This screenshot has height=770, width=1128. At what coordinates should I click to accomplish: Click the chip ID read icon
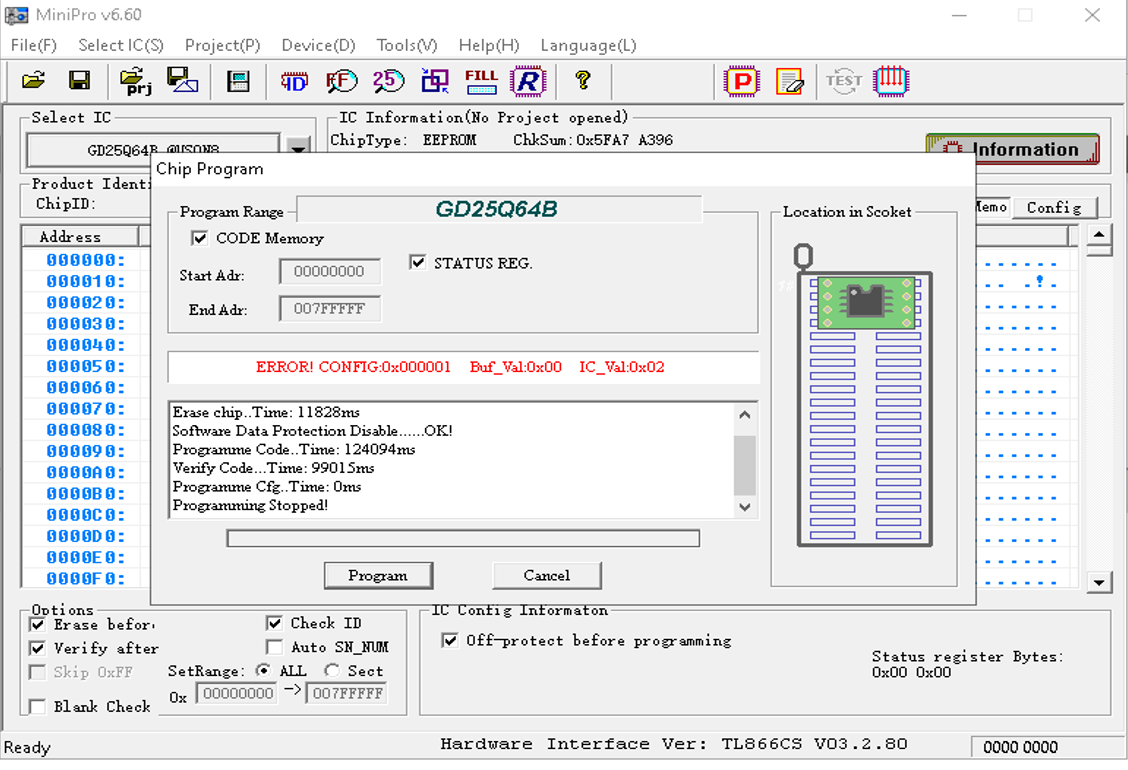point(294,81)
